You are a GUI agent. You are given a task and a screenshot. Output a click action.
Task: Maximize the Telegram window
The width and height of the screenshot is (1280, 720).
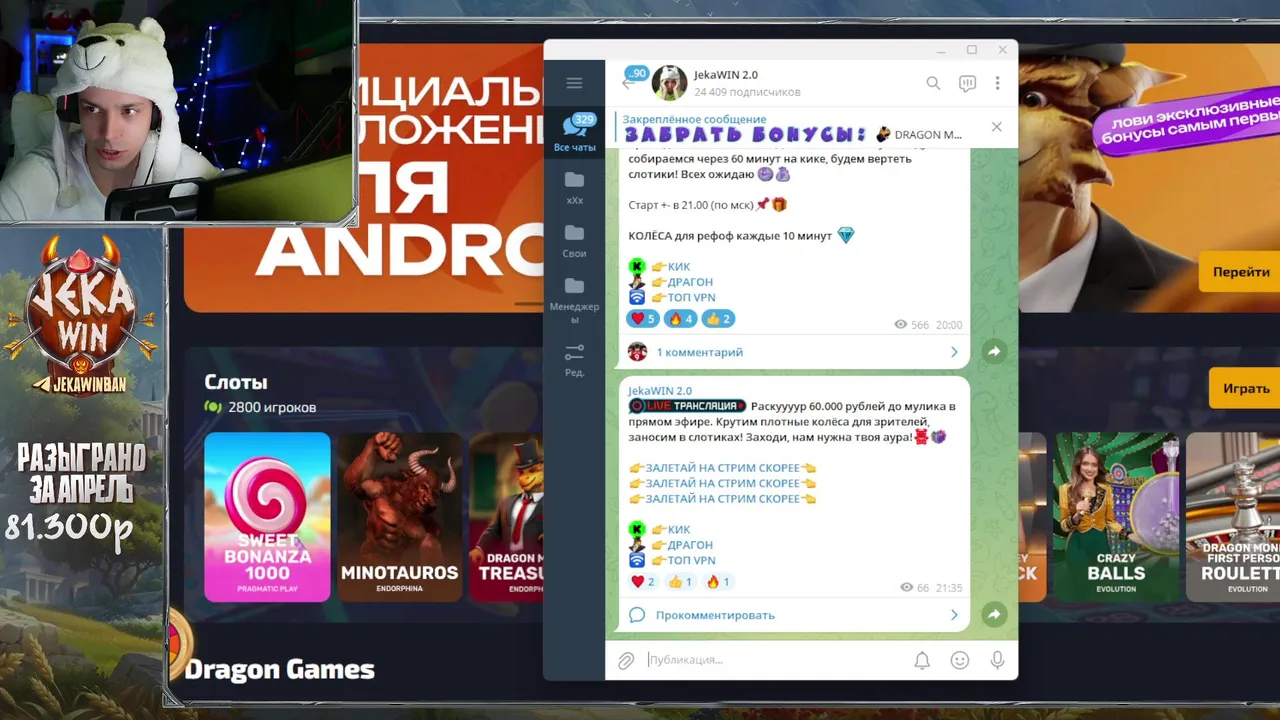tap(971, 50)
